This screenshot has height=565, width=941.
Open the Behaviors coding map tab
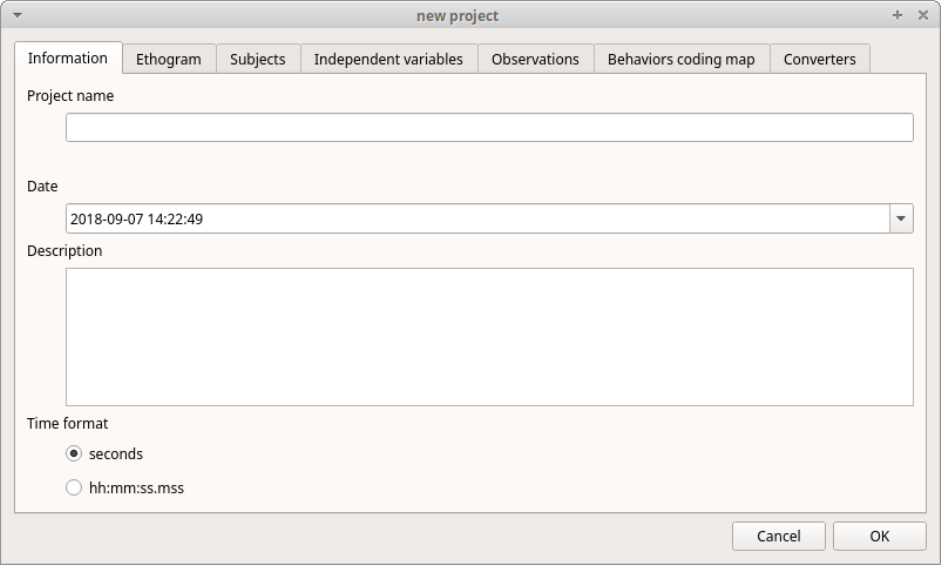[681, 59]
